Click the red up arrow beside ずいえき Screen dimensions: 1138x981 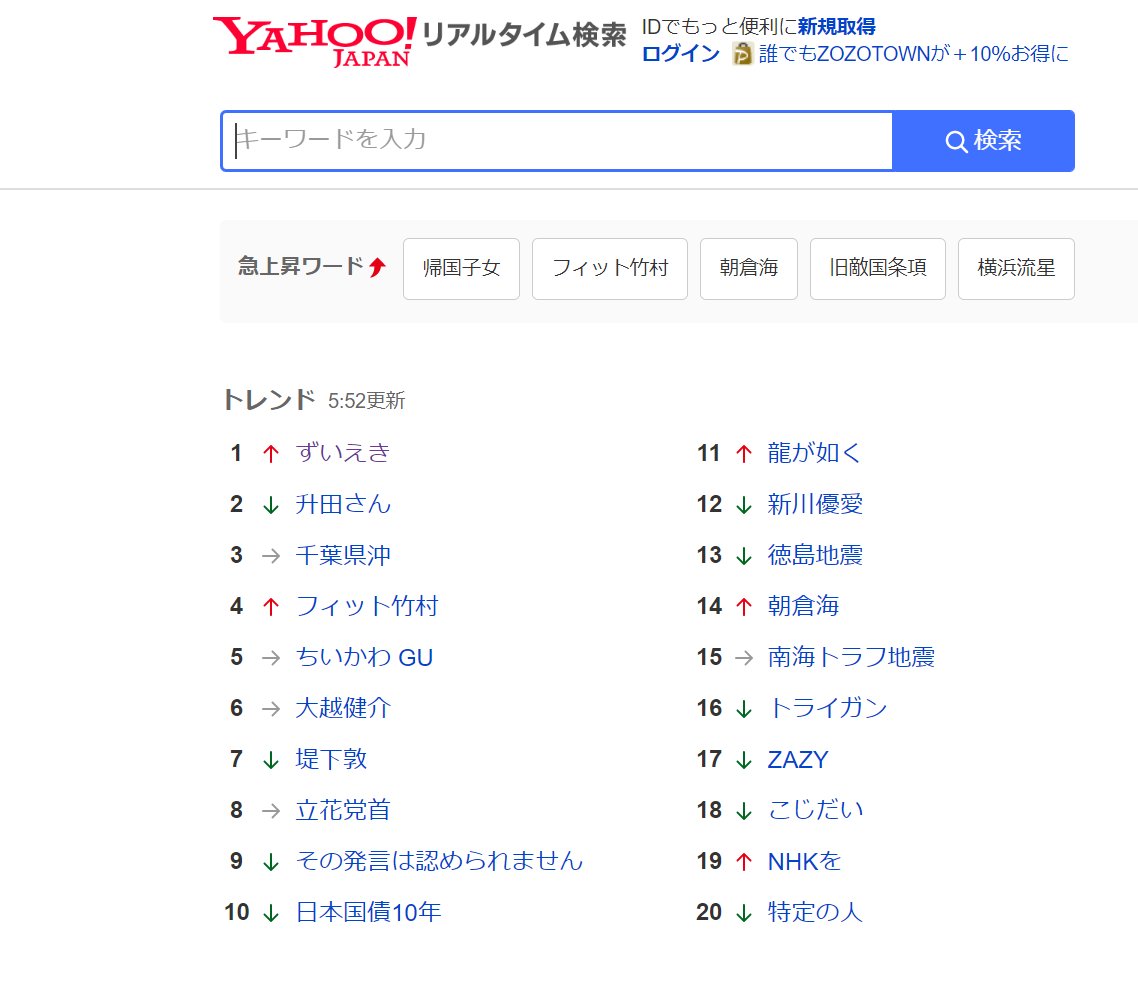point(271,453)
